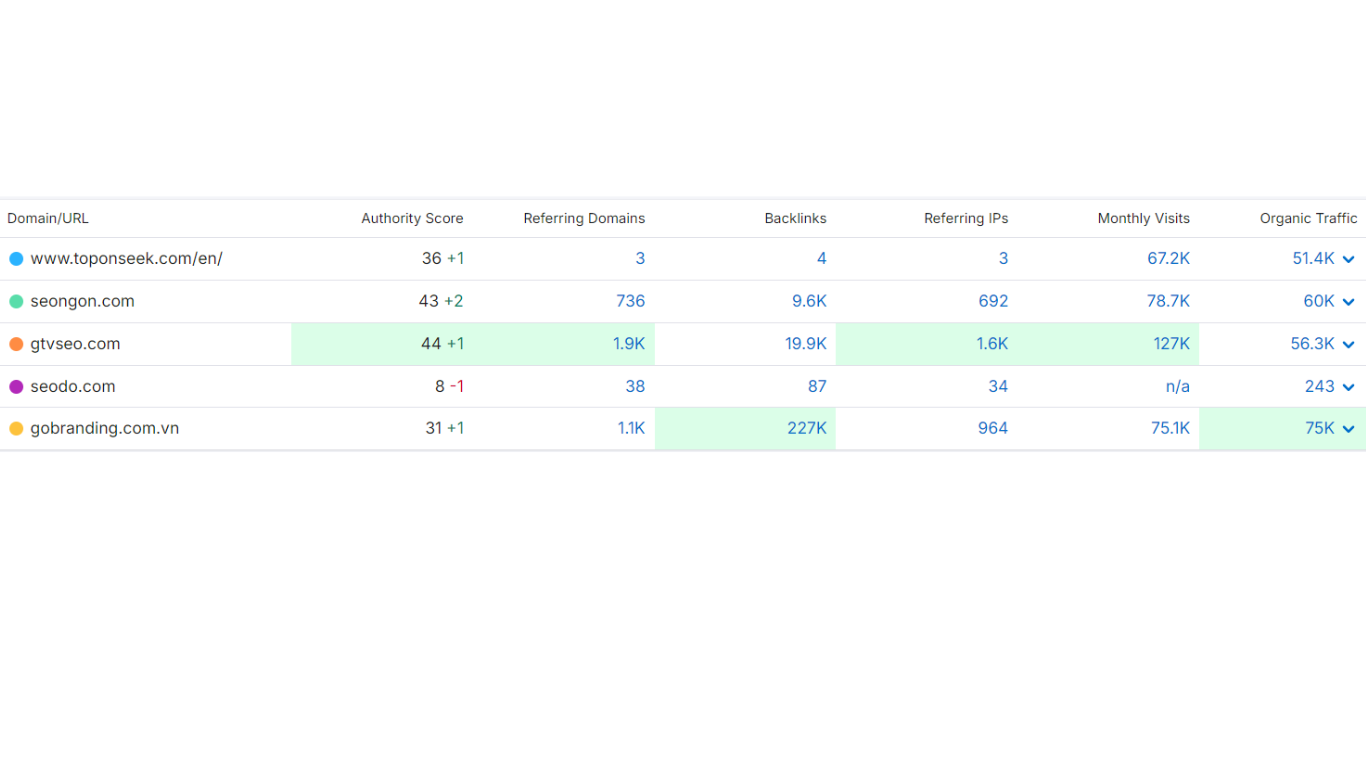Sort by Authority Score column header
The height and width of the screenshot is (768, 1366).
point(412,218)
